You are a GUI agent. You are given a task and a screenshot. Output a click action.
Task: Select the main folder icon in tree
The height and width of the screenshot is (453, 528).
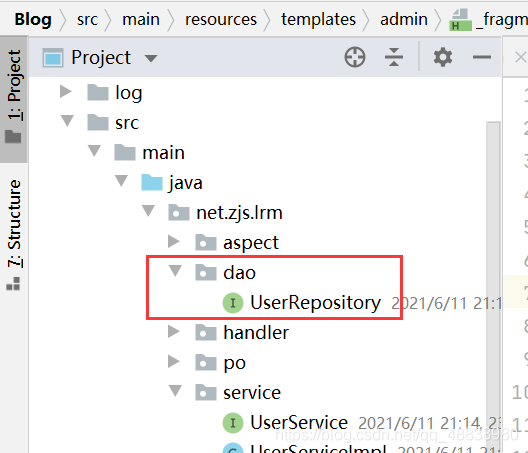click(125, 152)
